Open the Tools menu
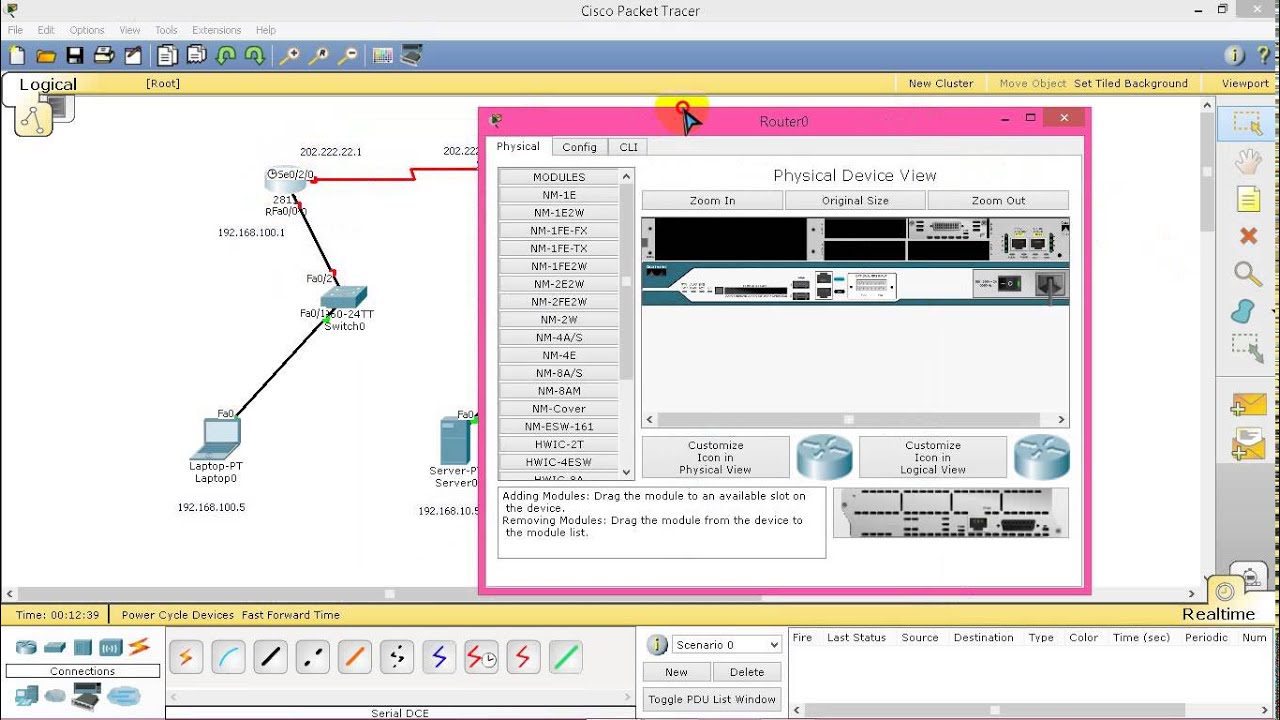Screen dimensions: 1280x720 166,30
